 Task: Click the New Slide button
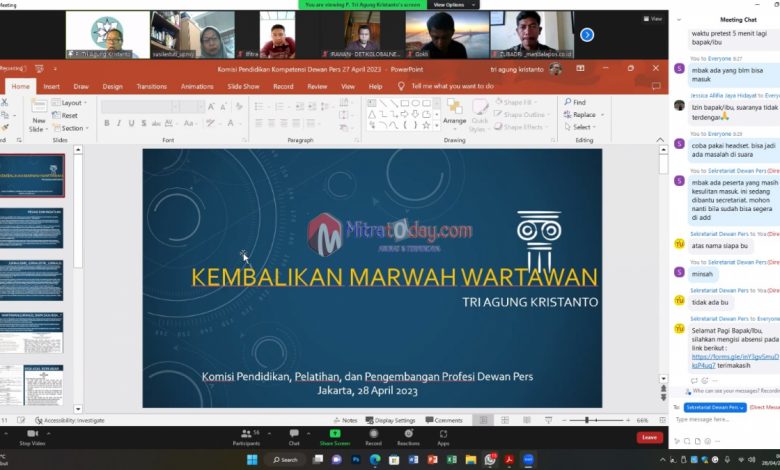38,115
